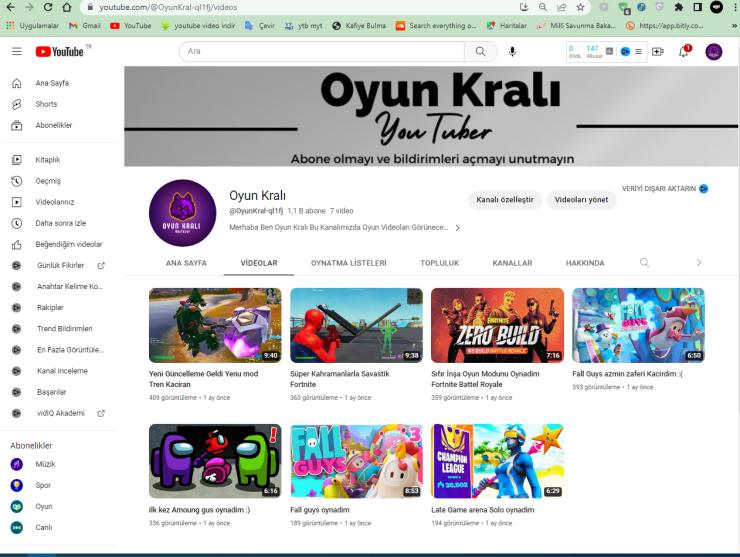
Task: Open Shorts from the sidebar
Action: pyautogui.click(x=46, y=104)
